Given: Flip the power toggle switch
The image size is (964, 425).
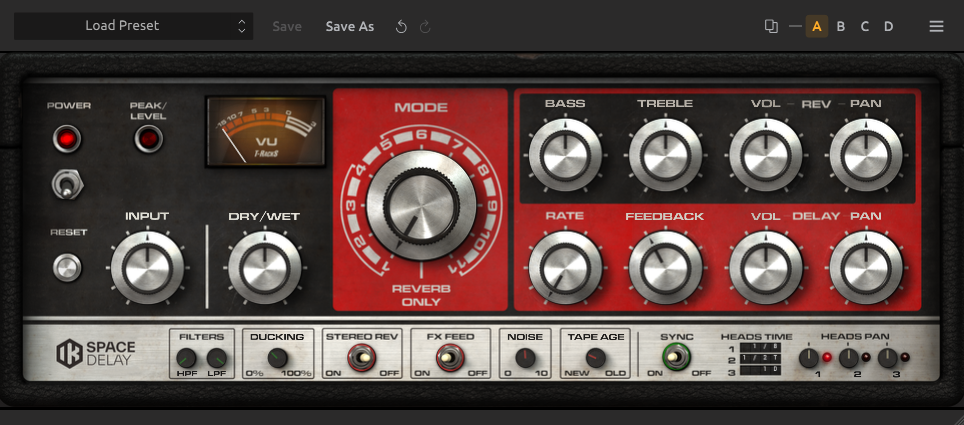Looking at the screenshot, I should (66, 185).
